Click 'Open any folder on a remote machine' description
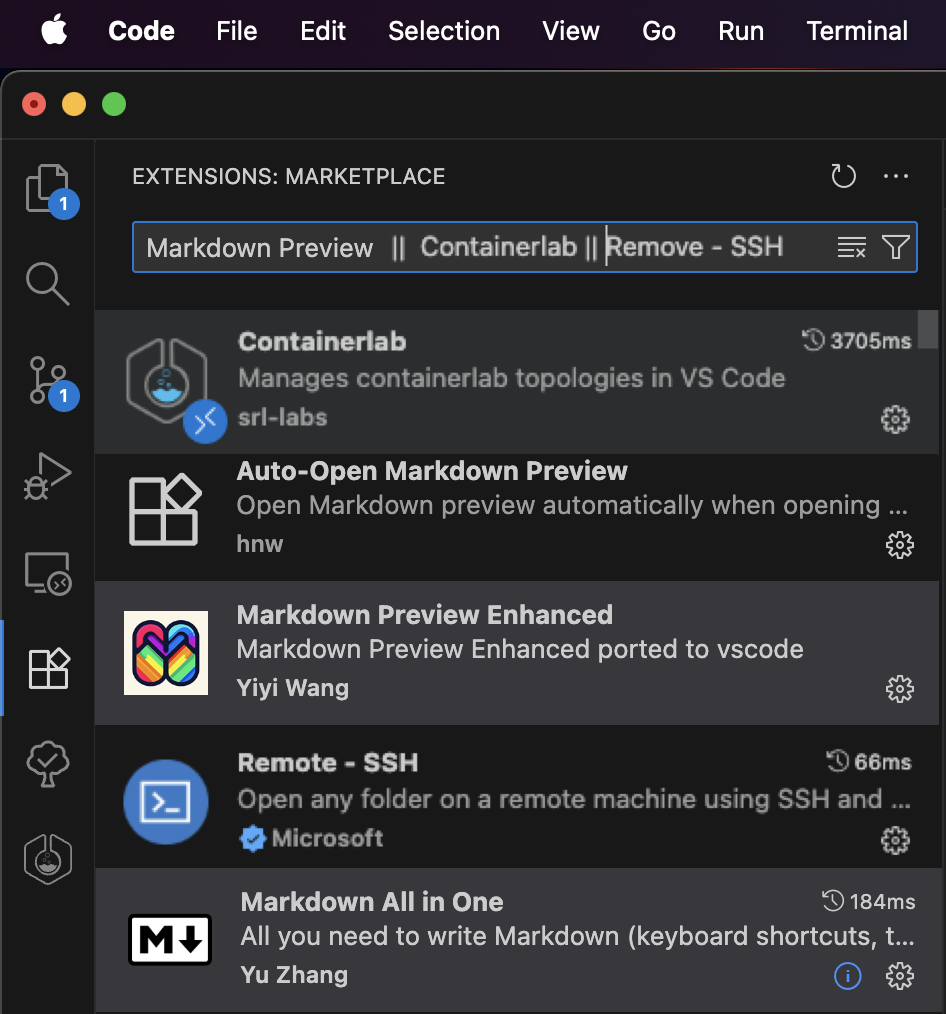The image size is (946, 1014). (574, 799)
